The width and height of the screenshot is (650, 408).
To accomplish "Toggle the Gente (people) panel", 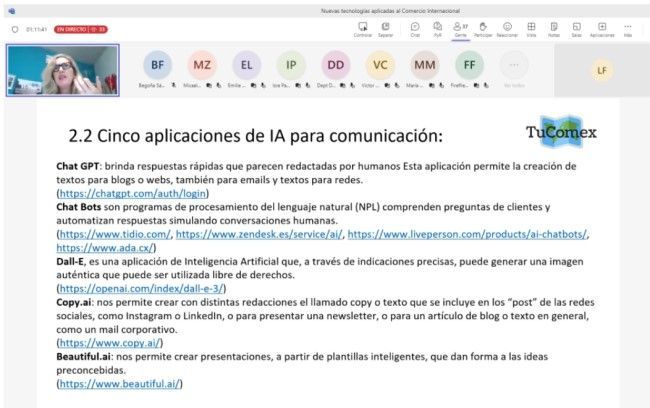I will (460, 27).
